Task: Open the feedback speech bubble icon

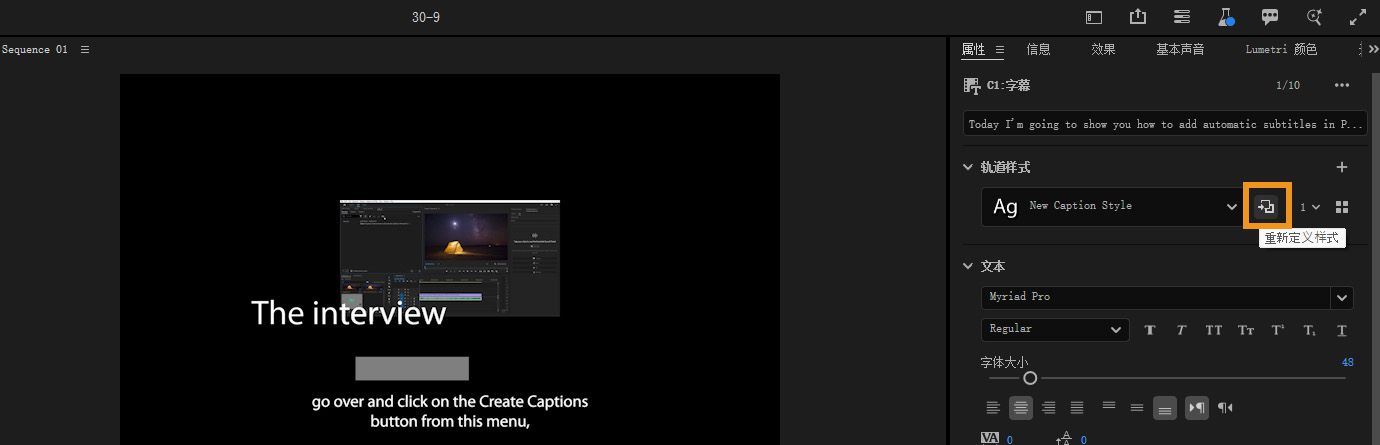Action: [x=1270, y=17]
